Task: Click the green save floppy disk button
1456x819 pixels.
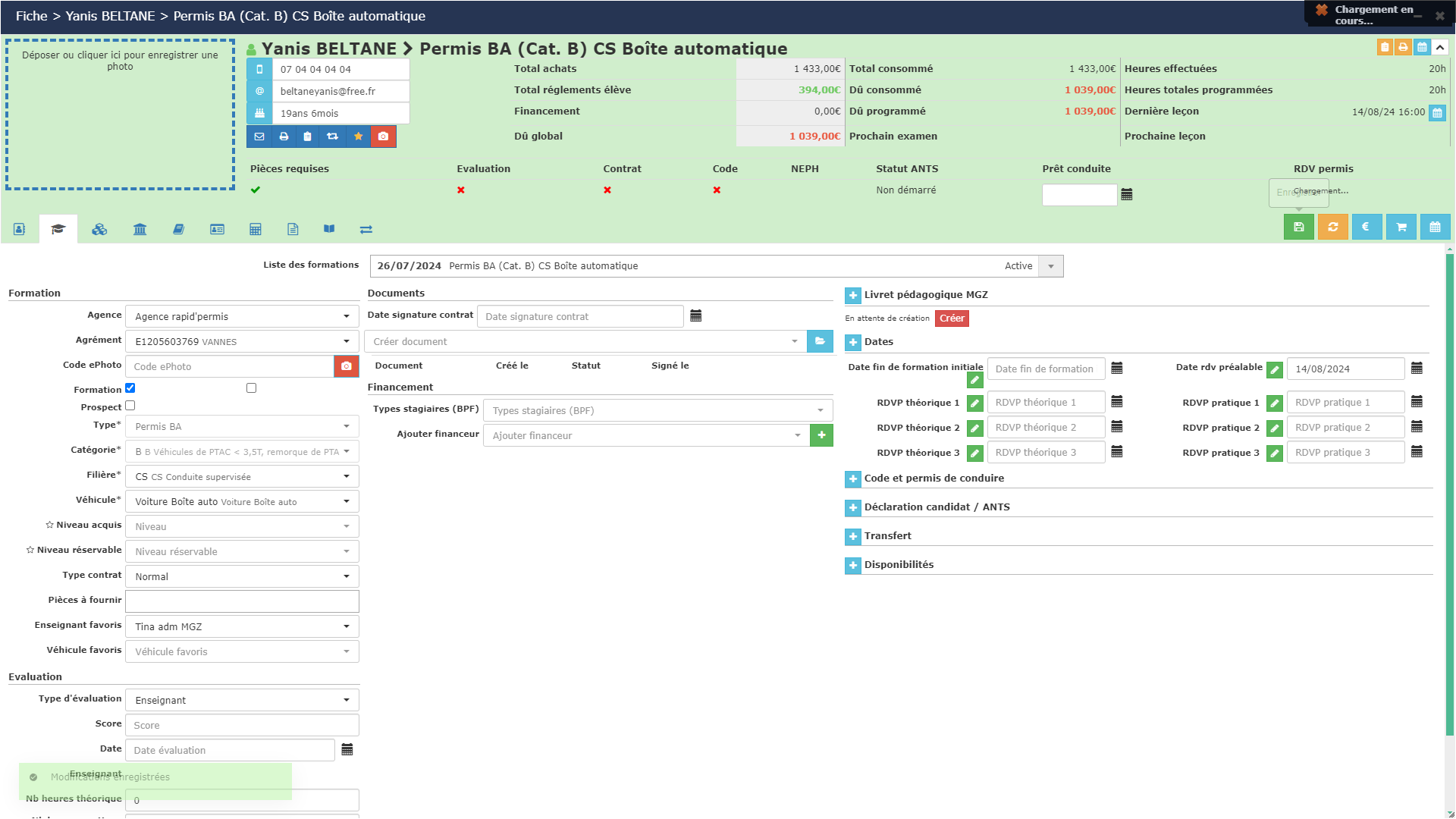Action: coord(1299,227)
